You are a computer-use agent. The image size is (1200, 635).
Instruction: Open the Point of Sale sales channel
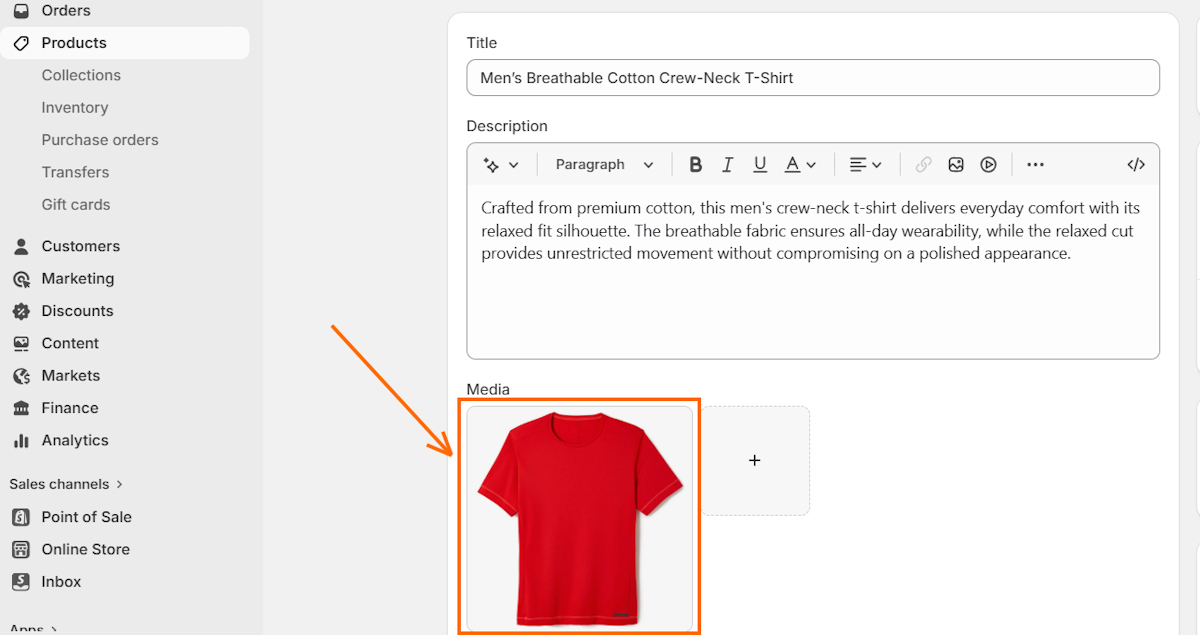click(87, 517)
